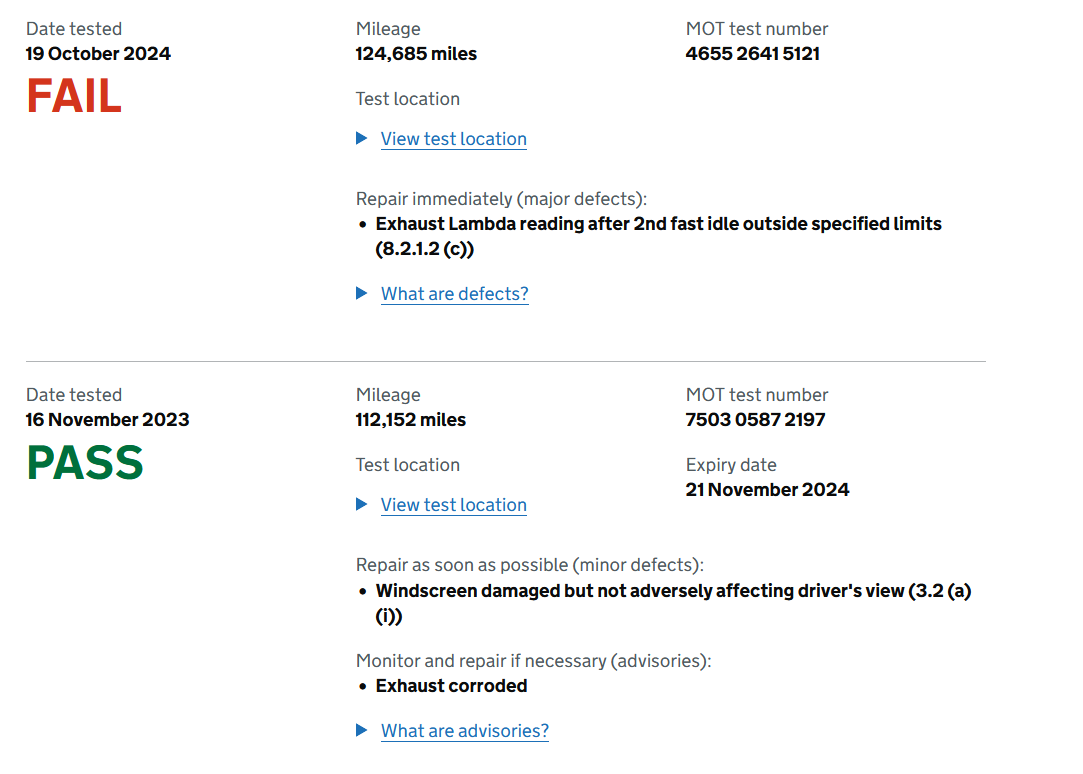Open View test location for the November 2023 test
This screenshot has width=1083, height=774.
[453, 505]
